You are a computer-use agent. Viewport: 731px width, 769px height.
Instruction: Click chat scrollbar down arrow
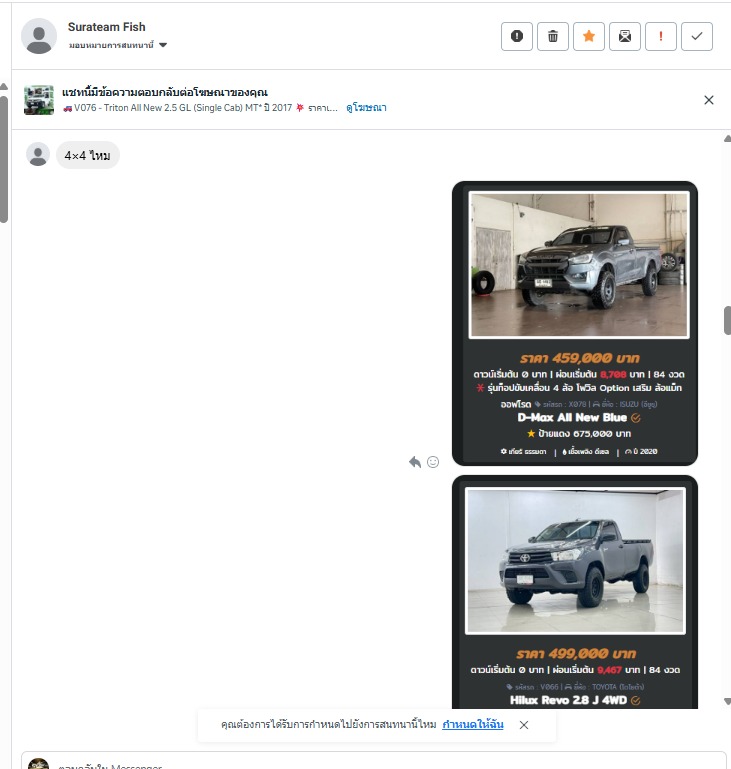click(x=728, y=701)
